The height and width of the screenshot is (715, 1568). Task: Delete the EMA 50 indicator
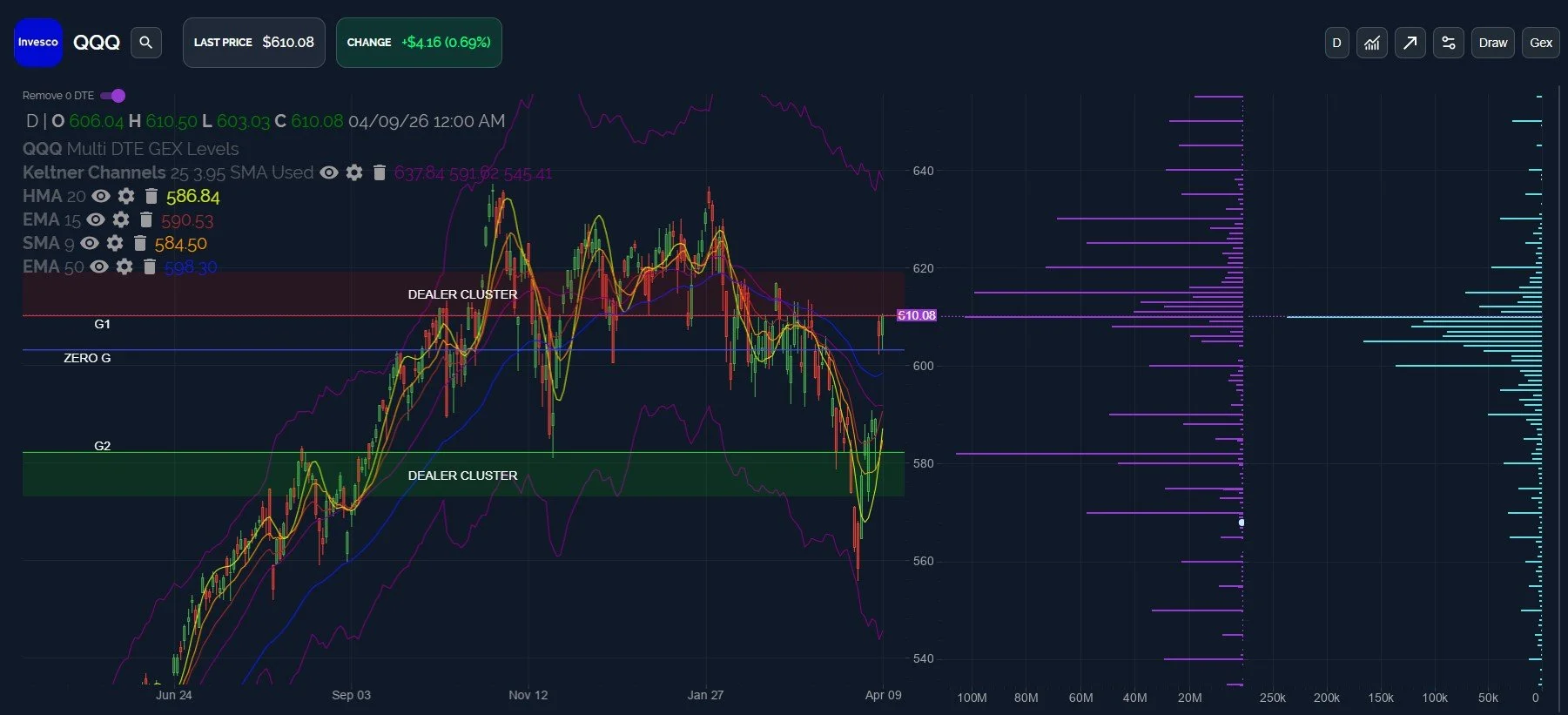(x=150, y=266)
